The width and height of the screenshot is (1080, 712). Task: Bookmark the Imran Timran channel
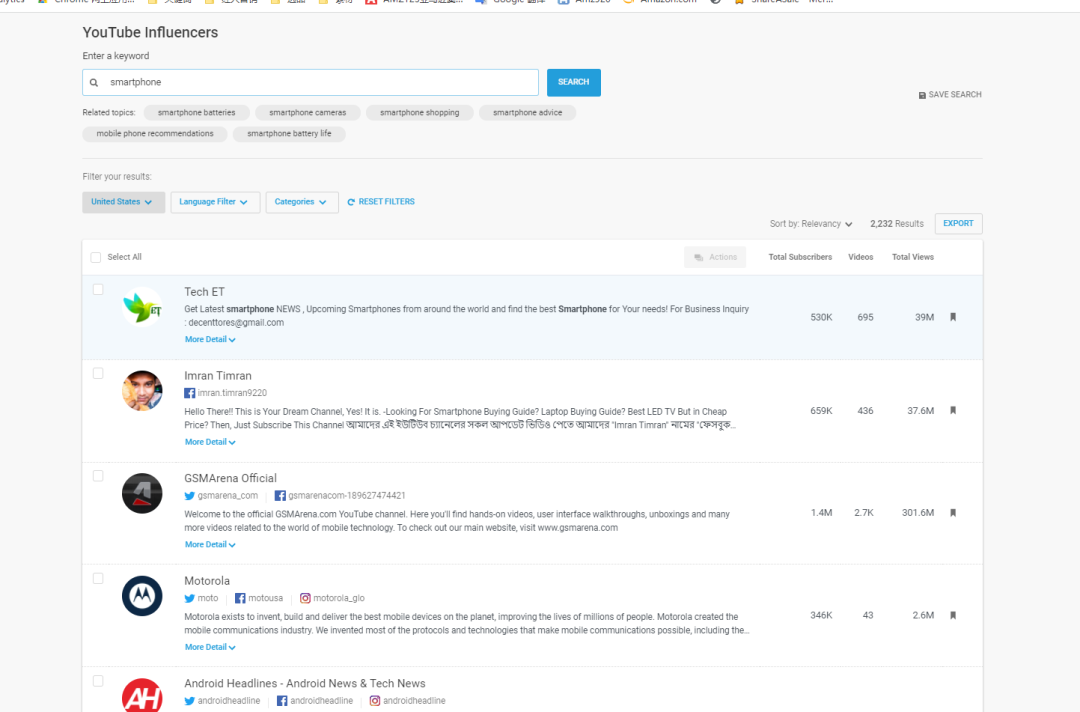952,410
